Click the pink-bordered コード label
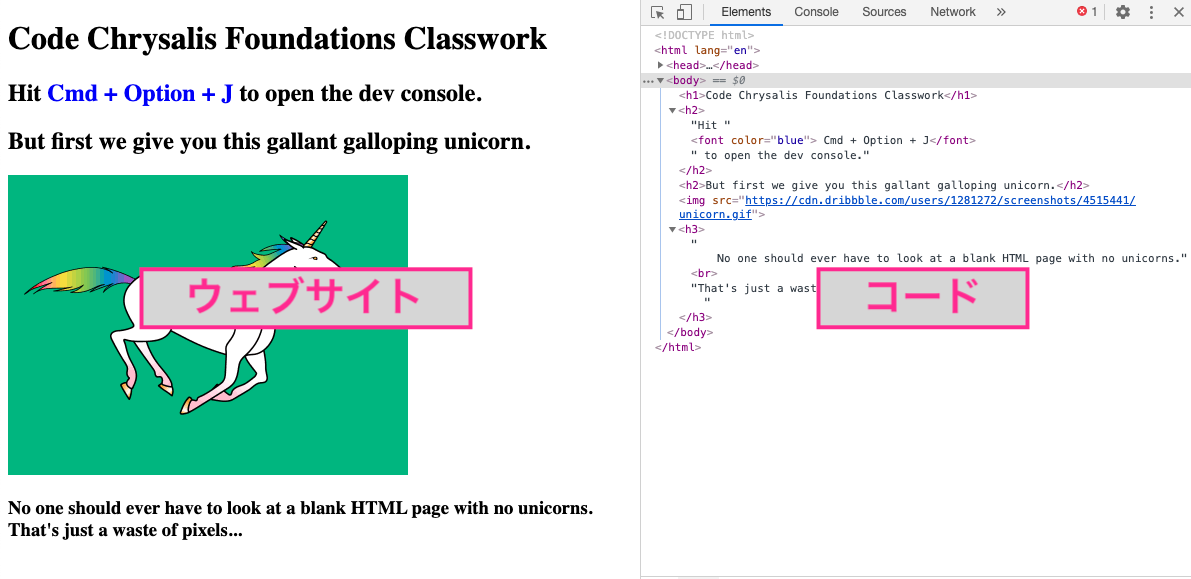The width and height of the screenshot is (1191, 579). 922,298
